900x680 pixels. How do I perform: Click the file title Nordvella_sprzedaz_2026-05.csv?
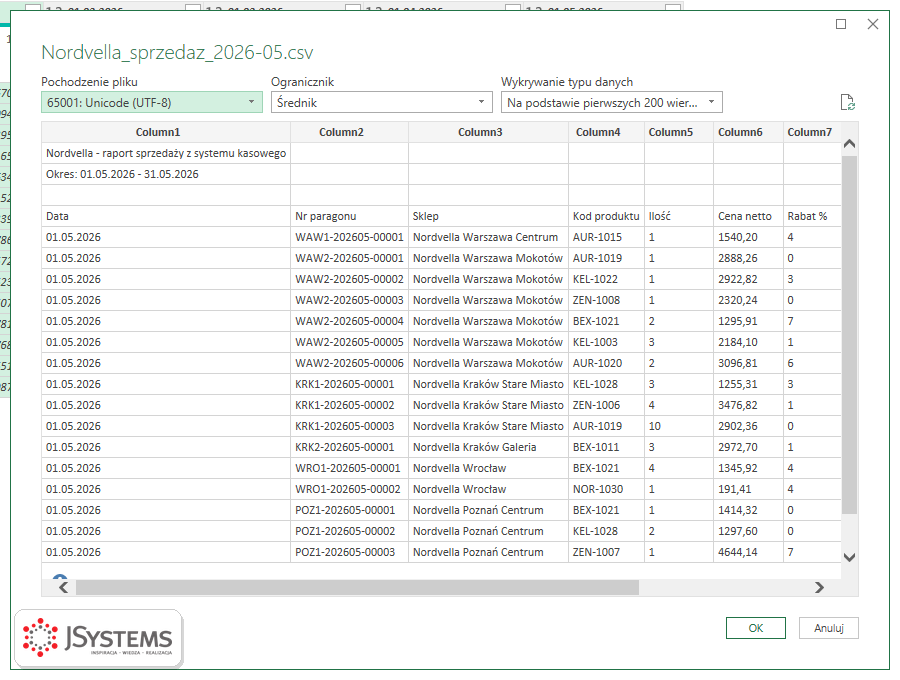177,52
